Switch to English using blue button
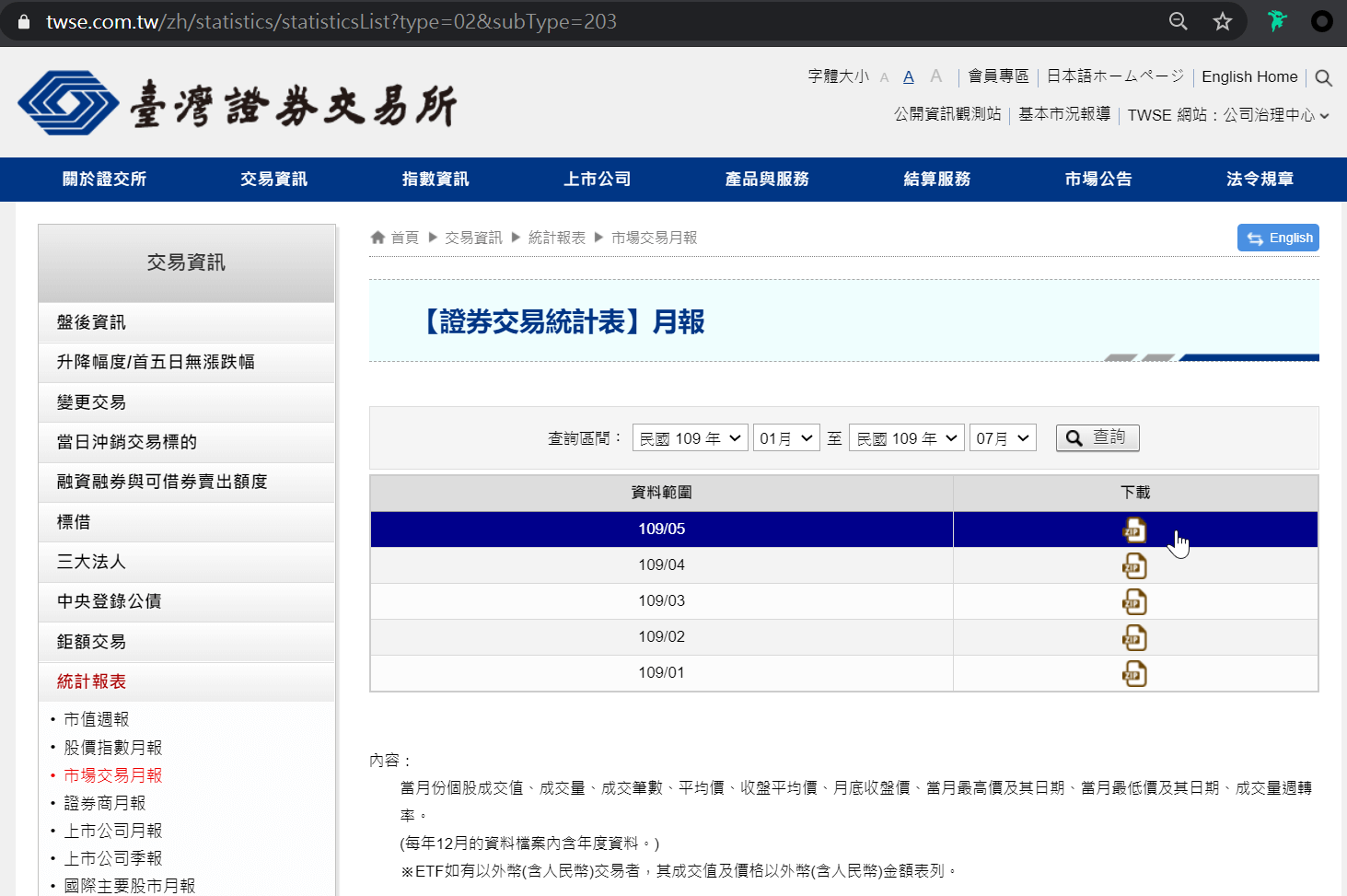 (x=1278, y=238)
